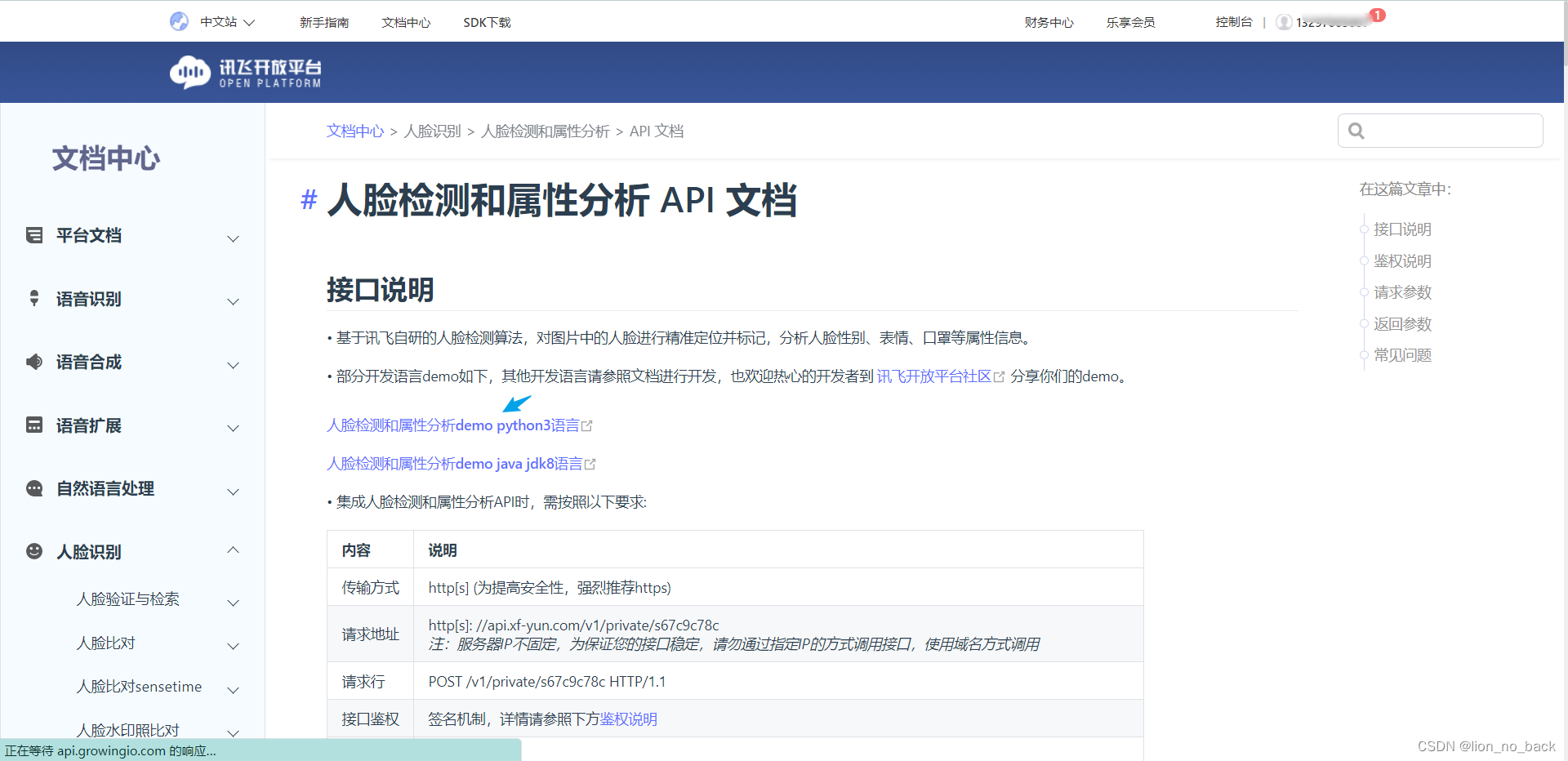1568x761 pixels.
Task: Jump to 常见问题 in article outline
Action: 1402,355
